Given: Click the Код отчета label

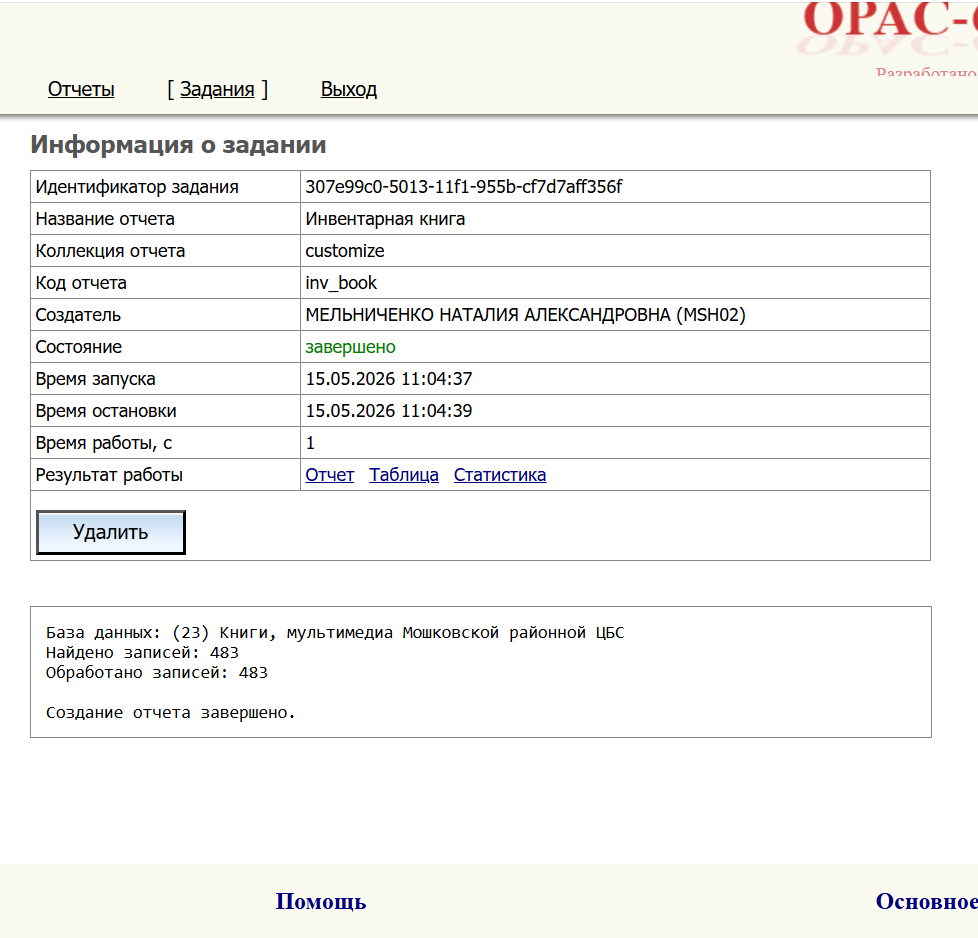Looking at the screenshot, I should [80, 283].
